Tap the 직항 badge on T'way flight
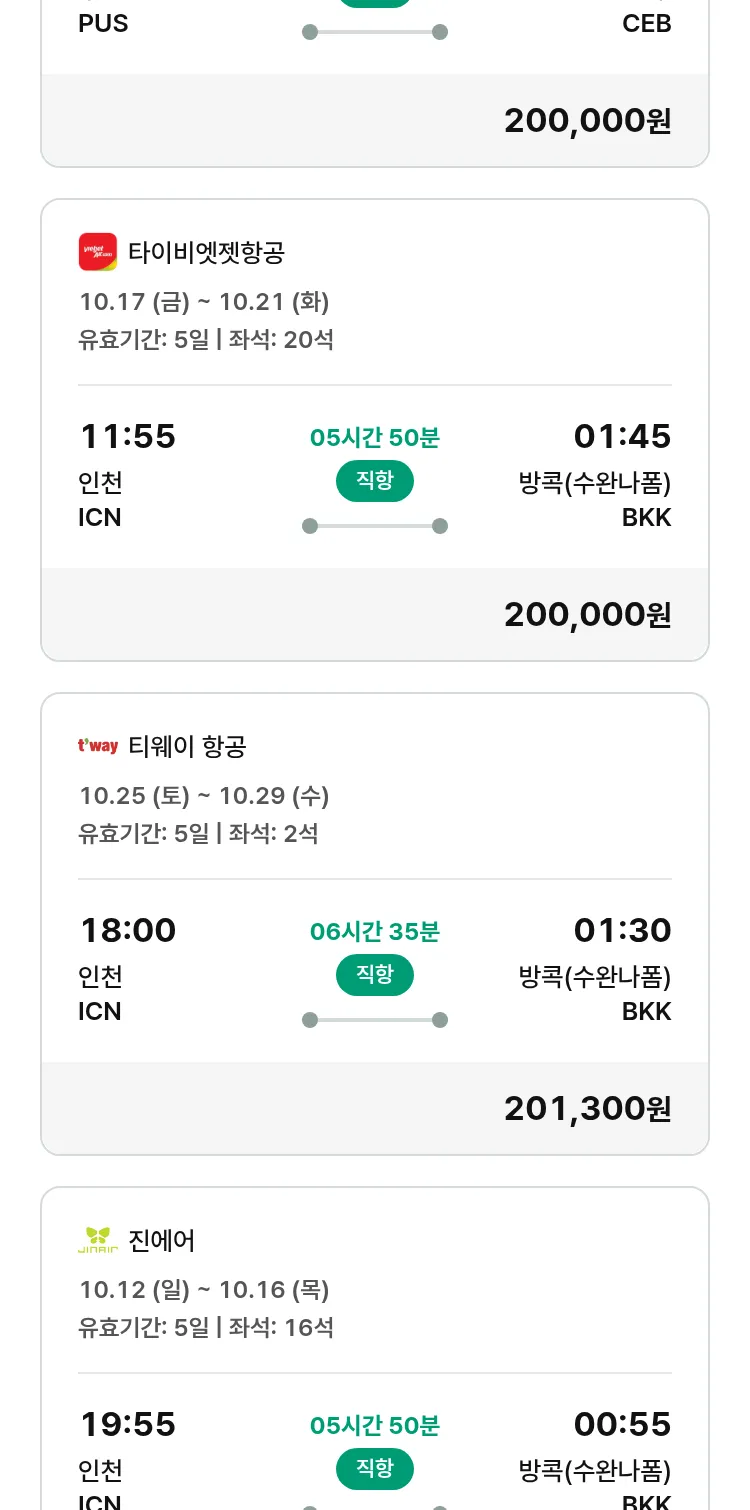This screenshot has height=1510, width=750. click(x=374, y=975)
